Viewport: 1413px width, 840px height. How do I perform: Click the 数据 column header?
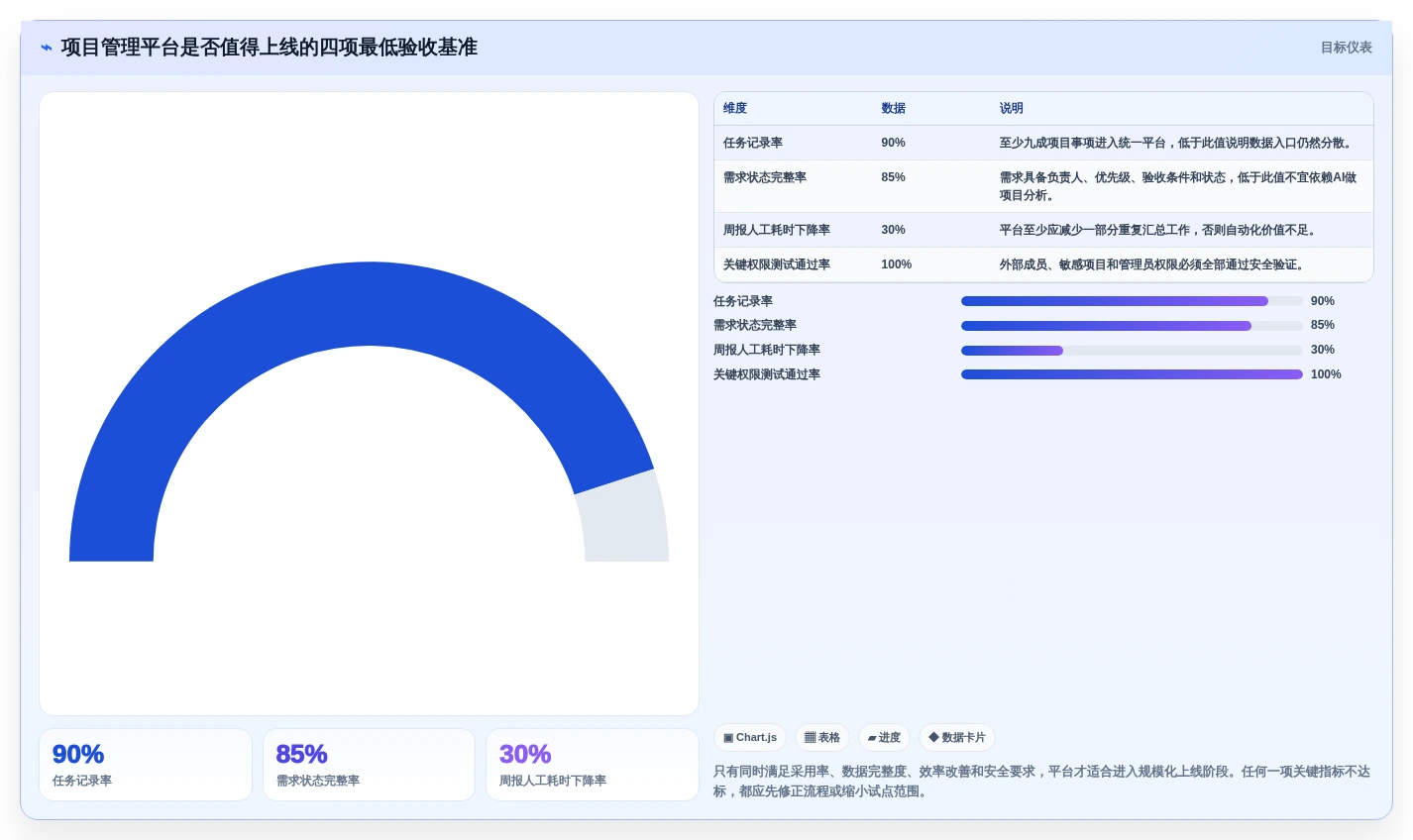[894, 109]
